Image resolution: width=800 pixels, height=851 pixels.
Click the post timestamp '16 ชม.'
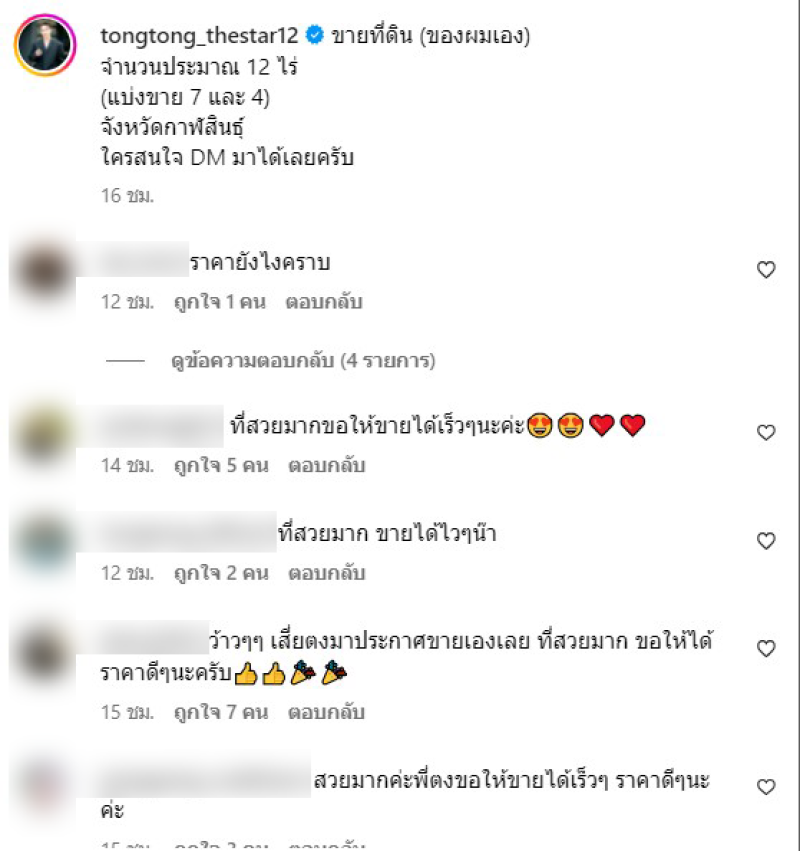[x=128, y=196]
